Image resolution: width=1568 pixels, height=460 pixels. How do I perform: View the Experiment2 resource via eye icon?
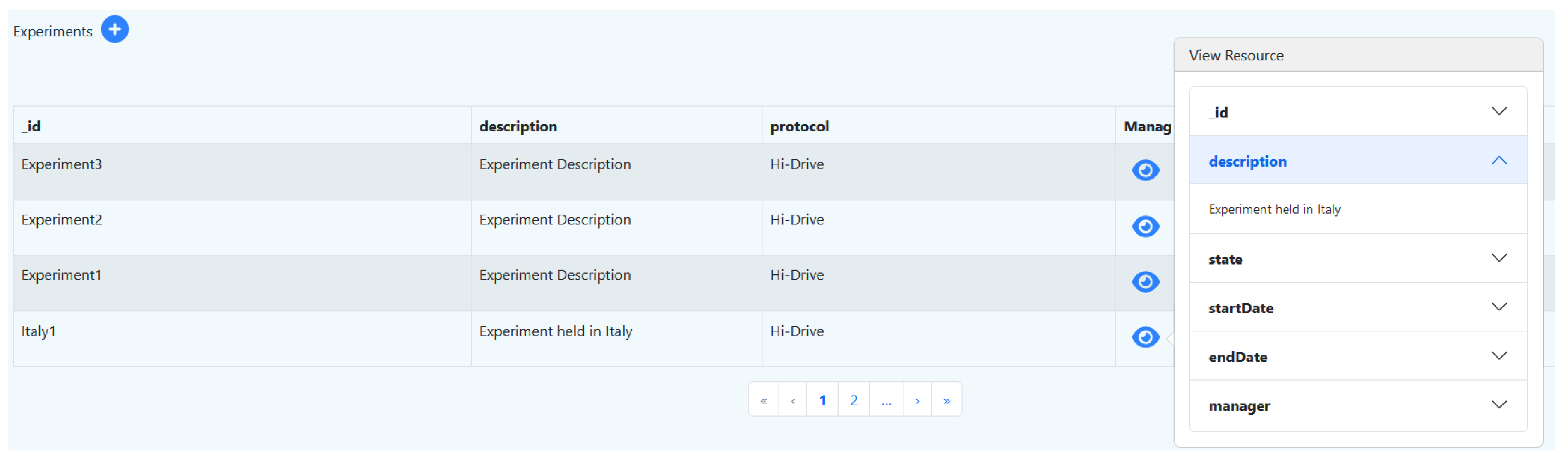tap(1145, 226)
